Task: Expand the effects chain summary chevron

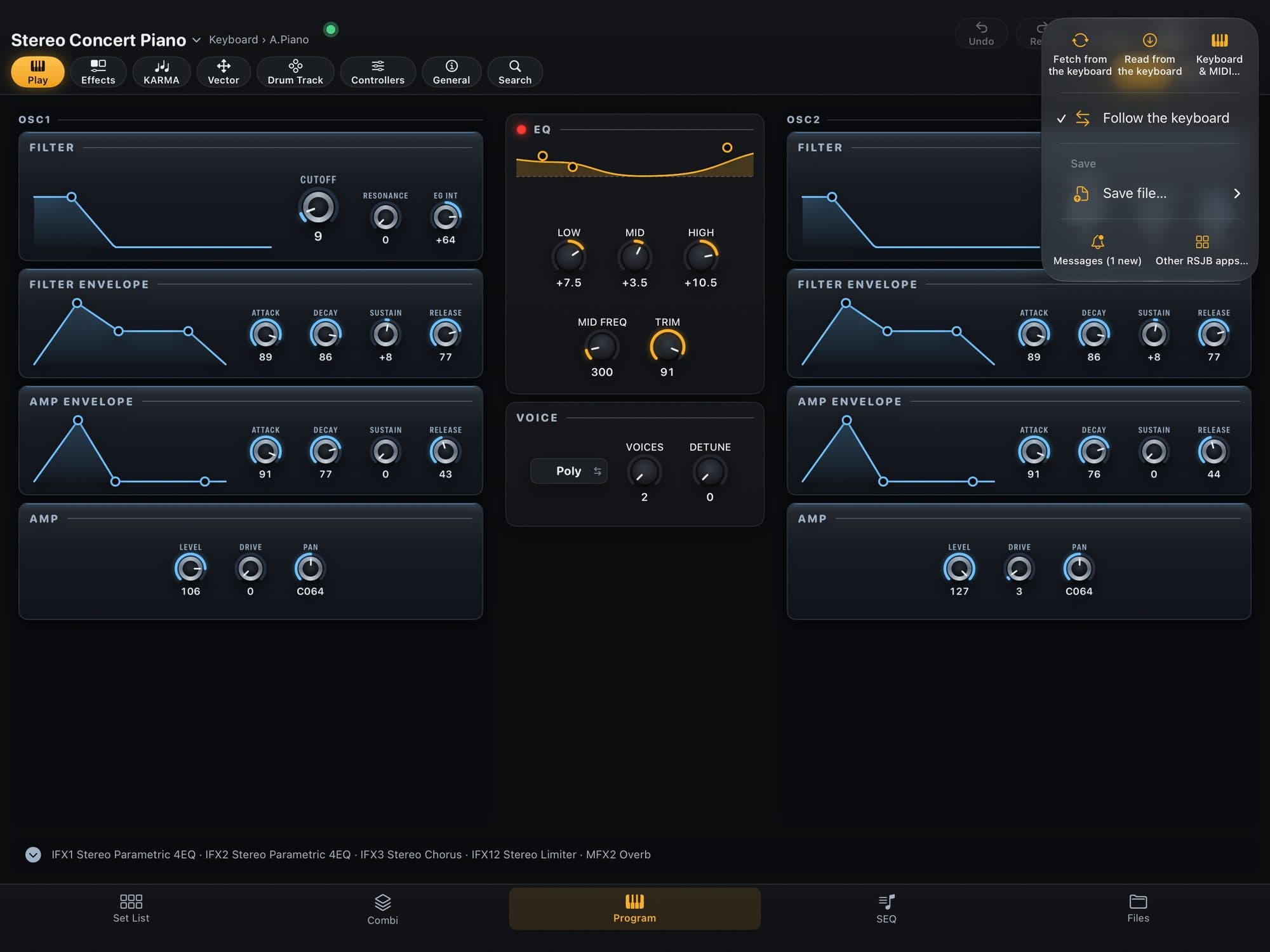Action: [x=33, y=854]
